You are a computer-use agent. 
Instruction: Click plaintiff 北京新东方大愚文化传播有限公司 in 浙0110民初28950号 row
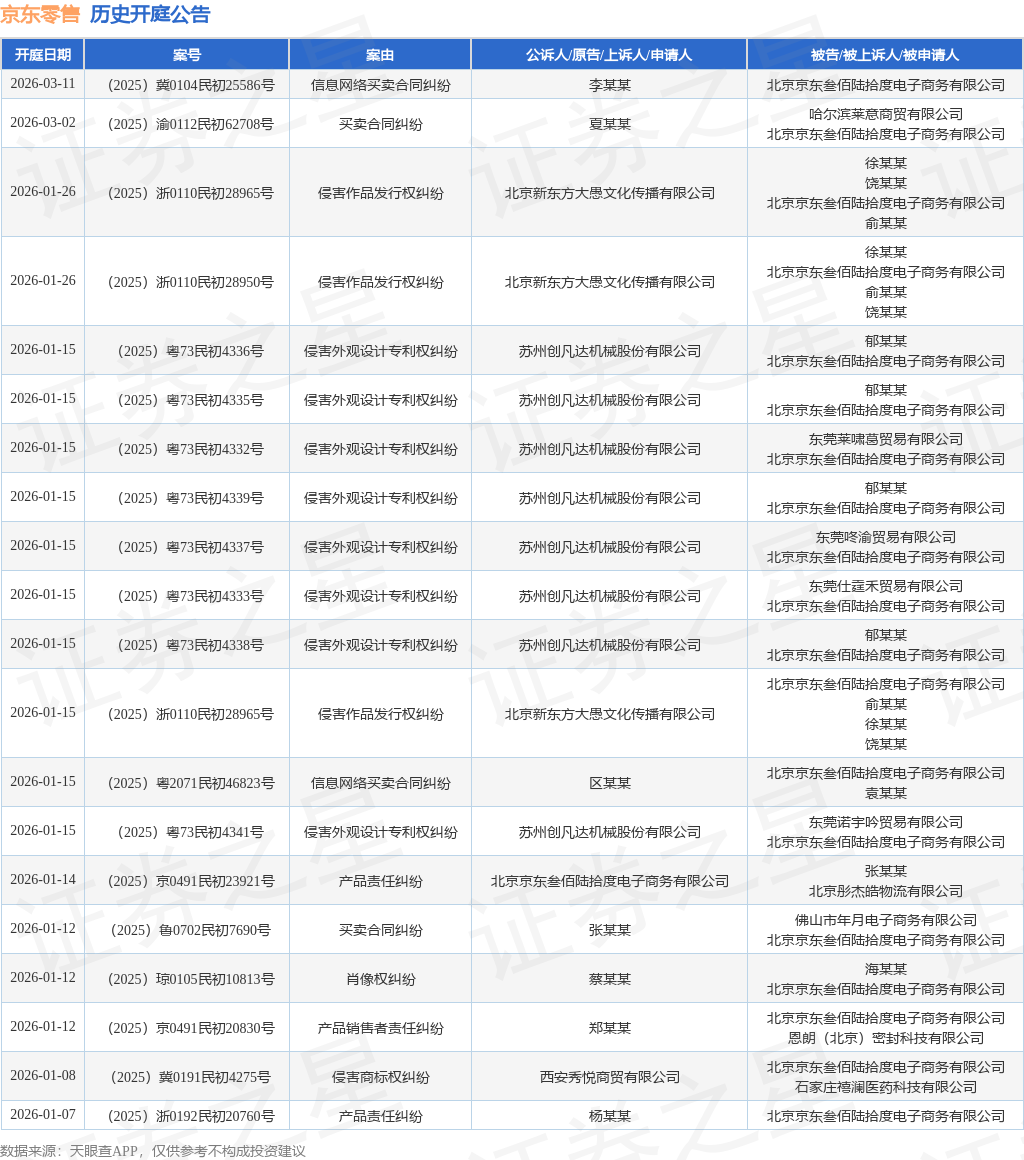(610, 282)
